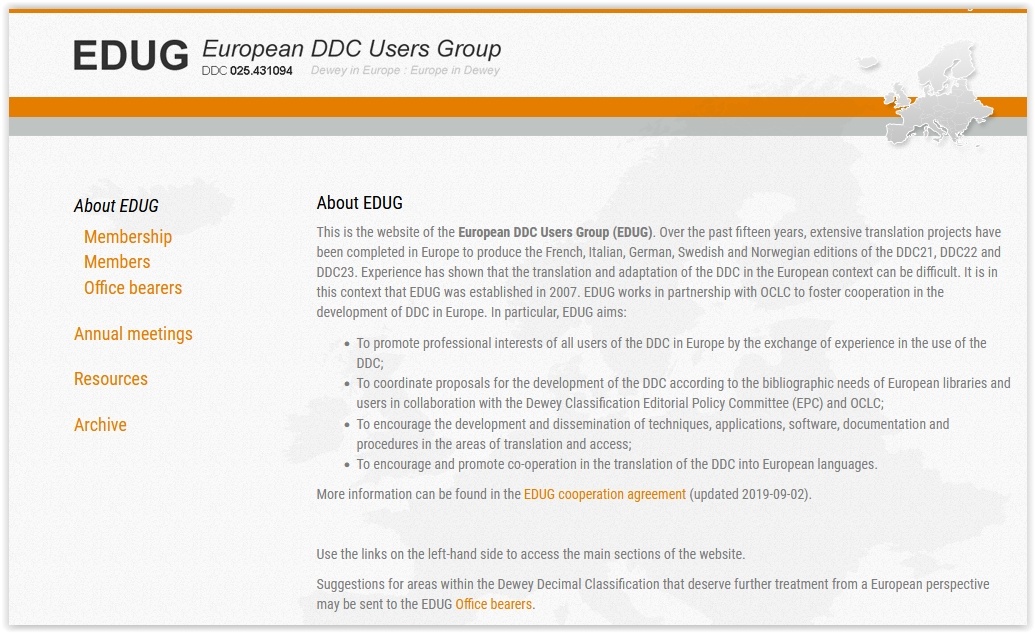
Task: Click sentence 'Use the links on the left-hand side'
Action: (x=531, y=554)
